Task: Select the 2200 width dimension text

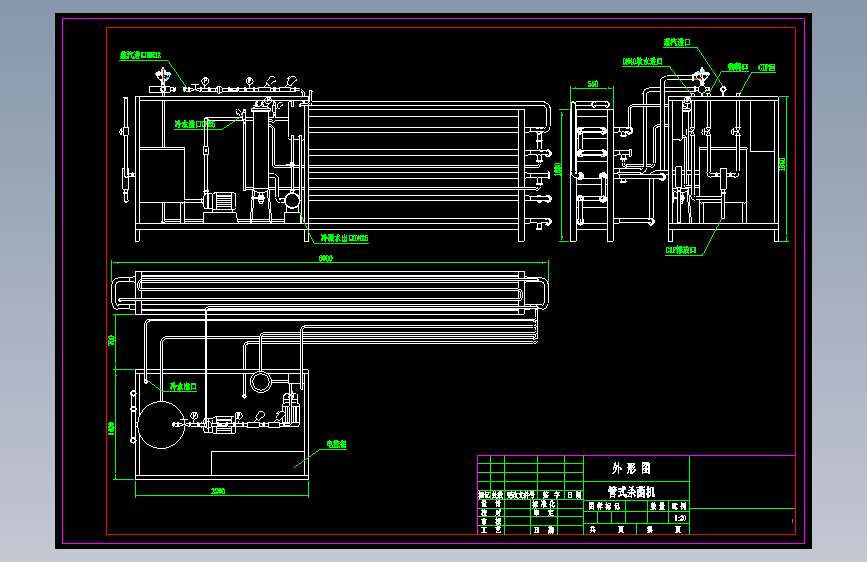Action: click(218, 491)
